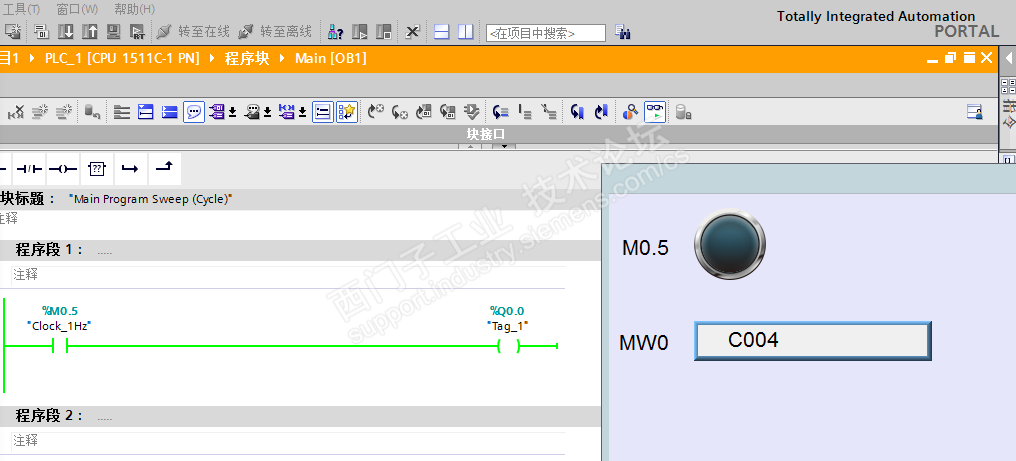The image size is (1016, 461).
Task: Open the 帮助(H) menu
Action: [x=135, y=10]
